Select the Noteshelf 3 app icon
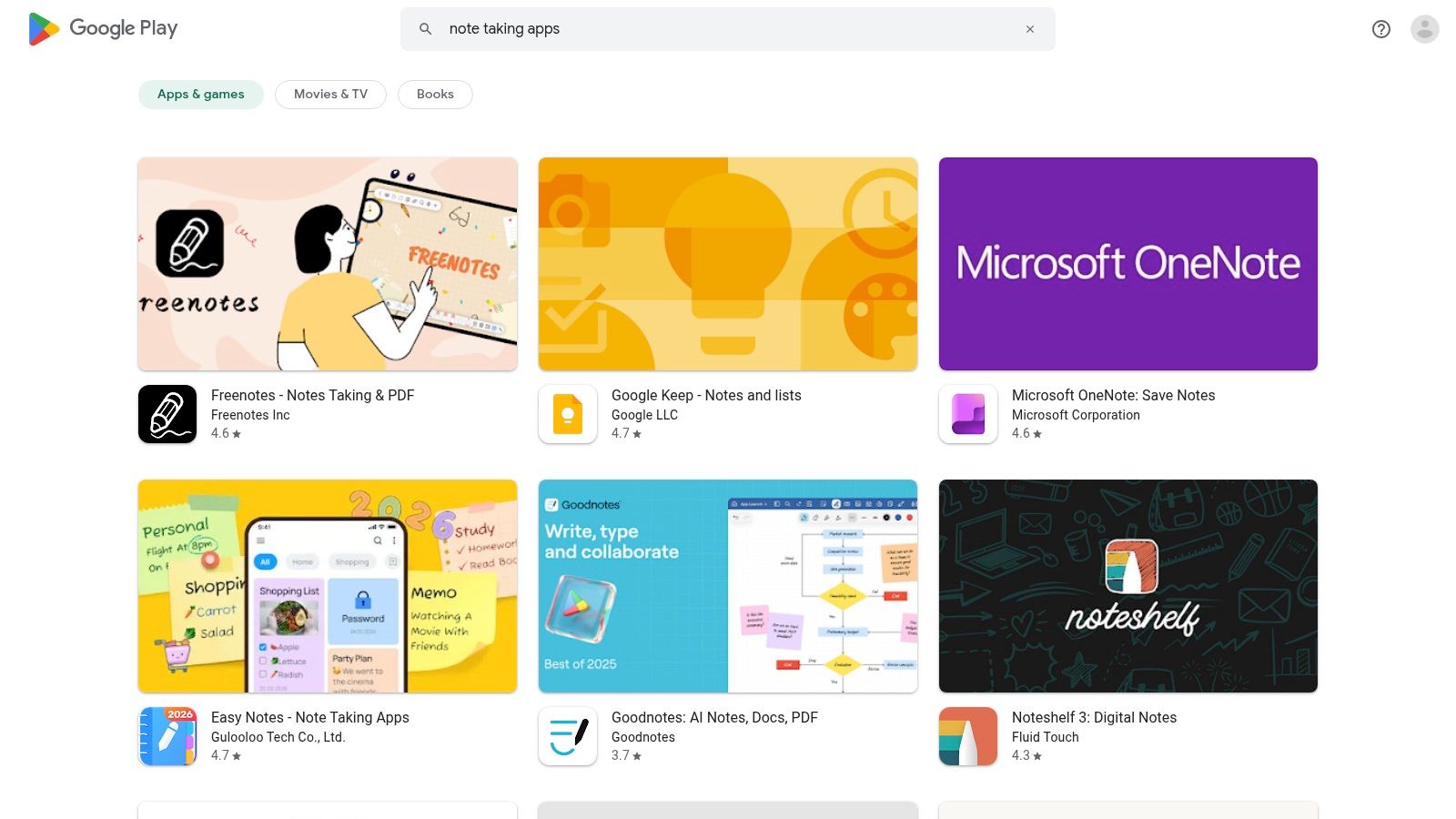This screenshot has height=819, width=1456. (x=967, y=736)
